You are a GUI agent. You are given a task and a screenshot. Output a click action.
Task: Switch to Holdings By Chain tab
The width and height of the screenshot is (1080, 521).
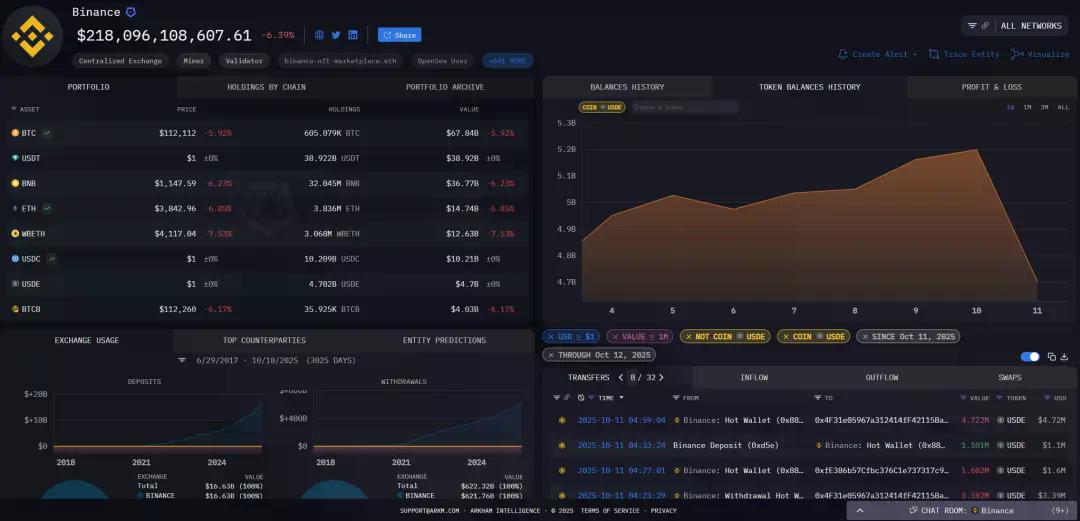pyautogui.click(x=266, y=87)
